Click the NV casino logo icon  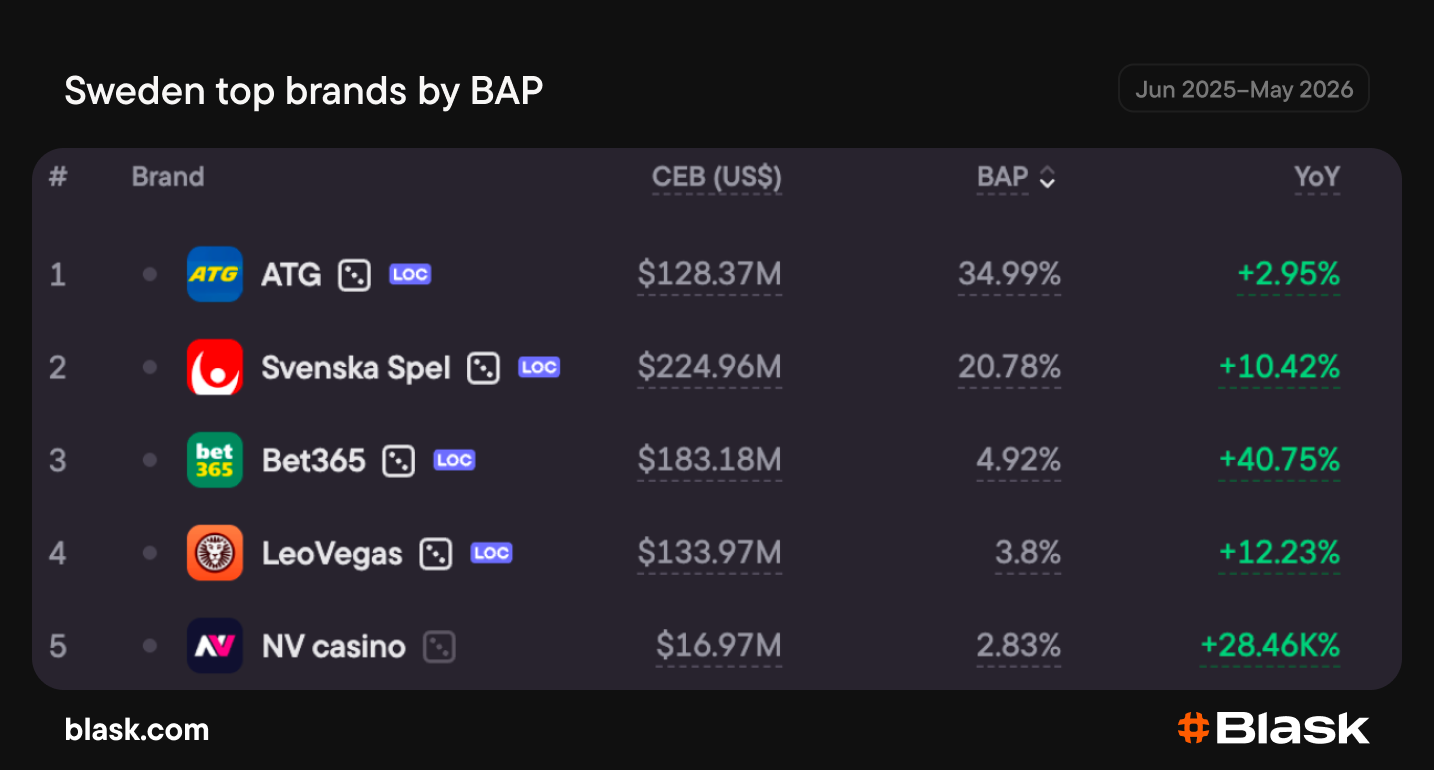[x=215, y=646]
